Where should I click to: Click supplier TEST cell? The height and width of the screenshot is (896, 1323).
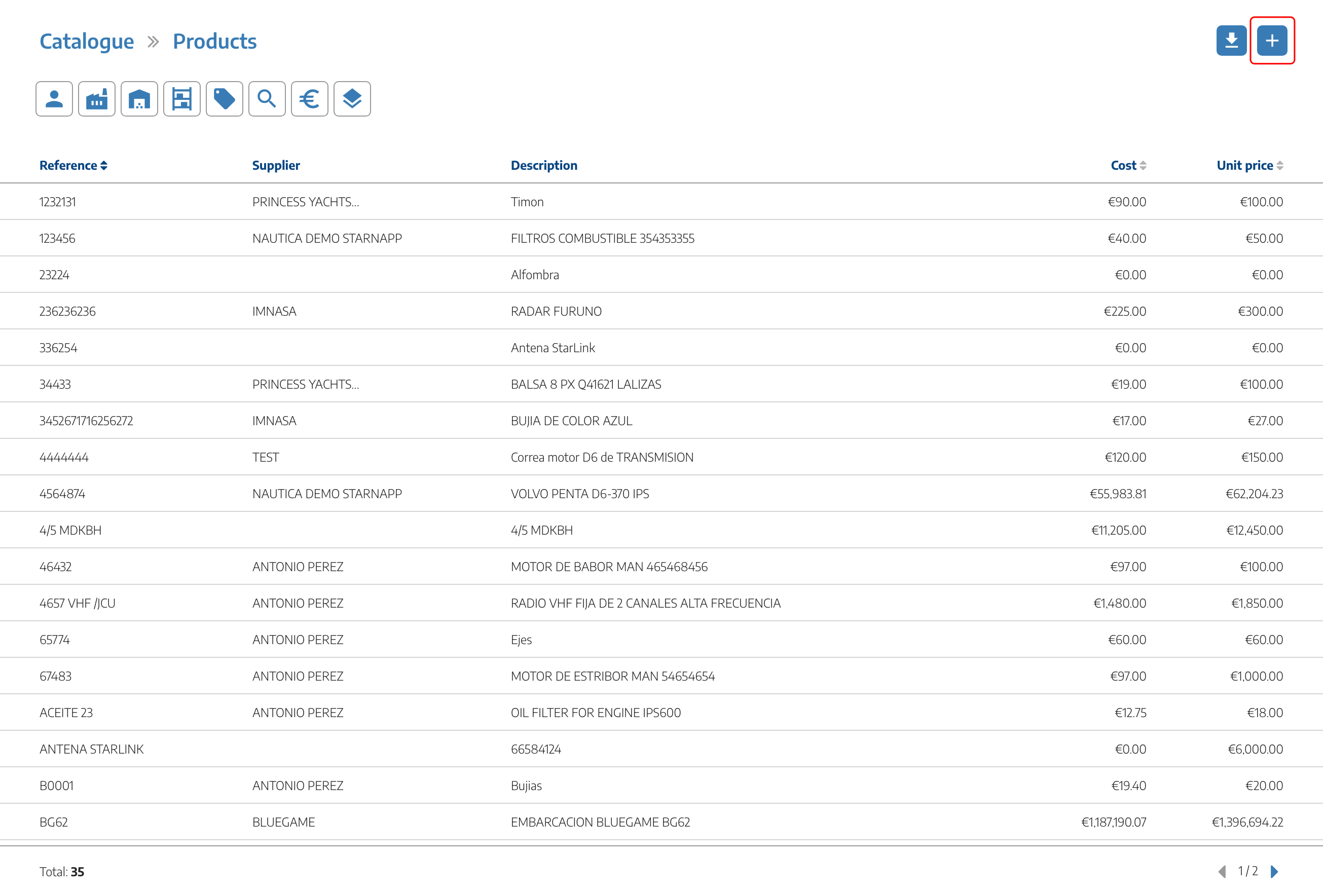pos(265,457)
